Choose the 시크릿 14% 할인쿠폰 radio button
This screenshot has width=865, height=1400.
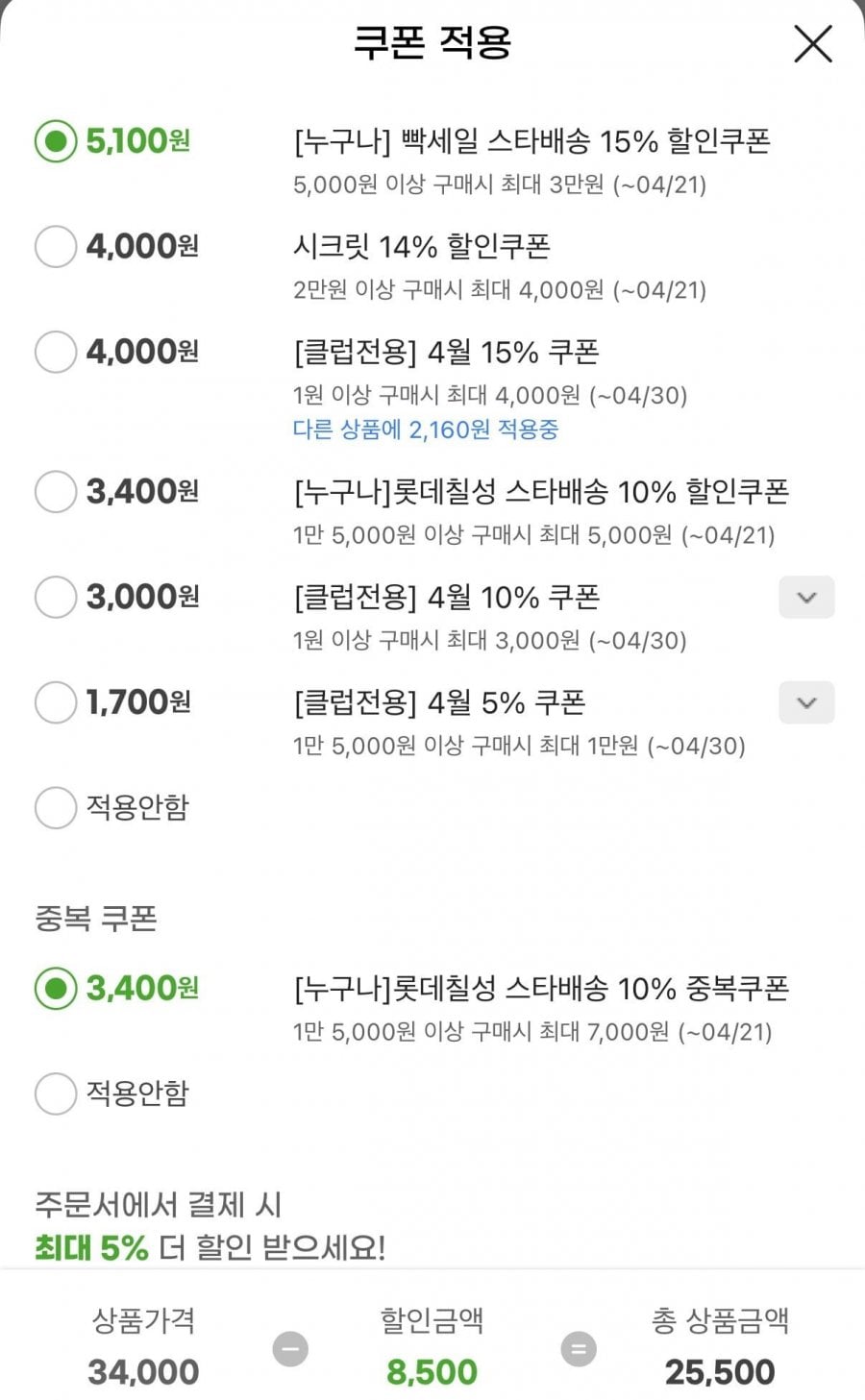click(56, 247)
